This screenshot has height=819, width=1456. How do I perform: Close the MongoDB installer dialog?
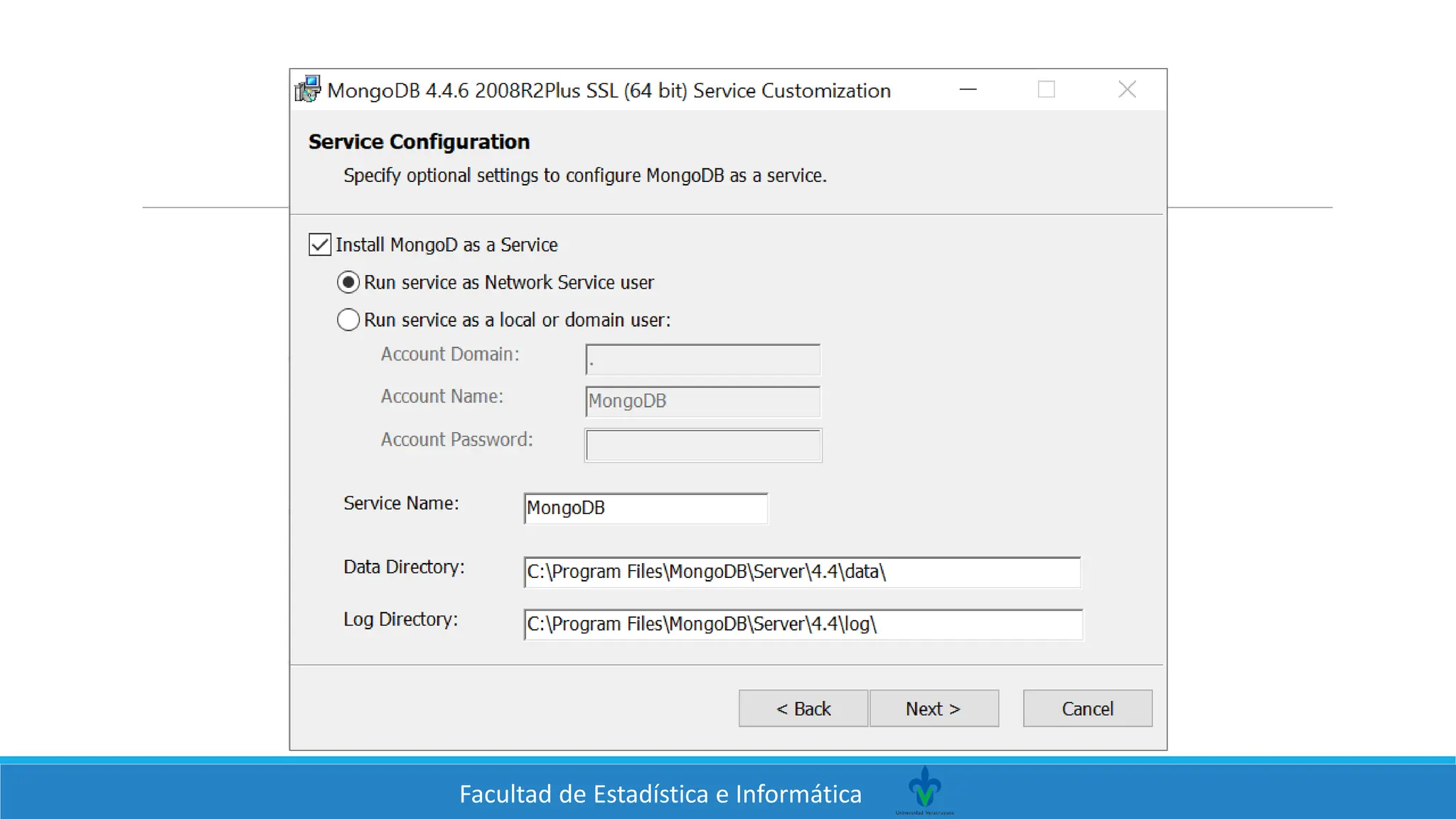click(1127, 90)
